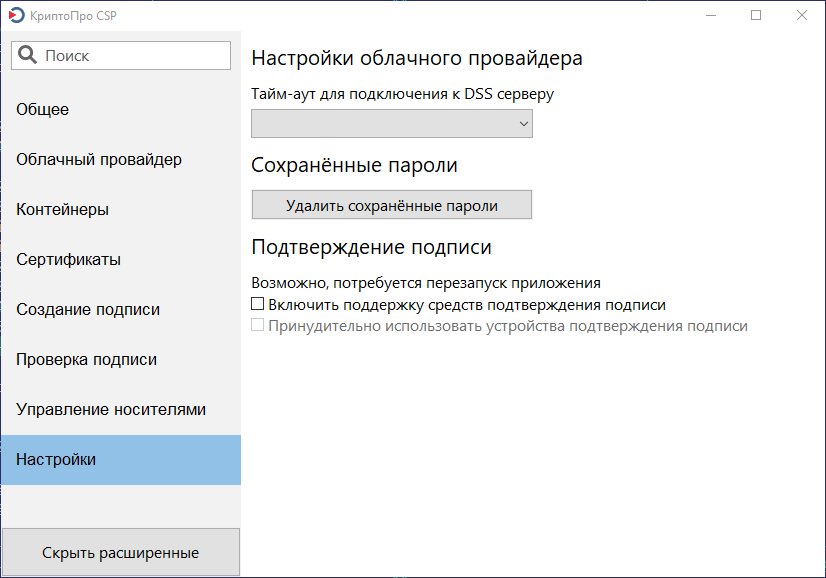Open Проверка подписи section
Image resolution: width=826 pixels, height=578 pixels.
[121, 359]
